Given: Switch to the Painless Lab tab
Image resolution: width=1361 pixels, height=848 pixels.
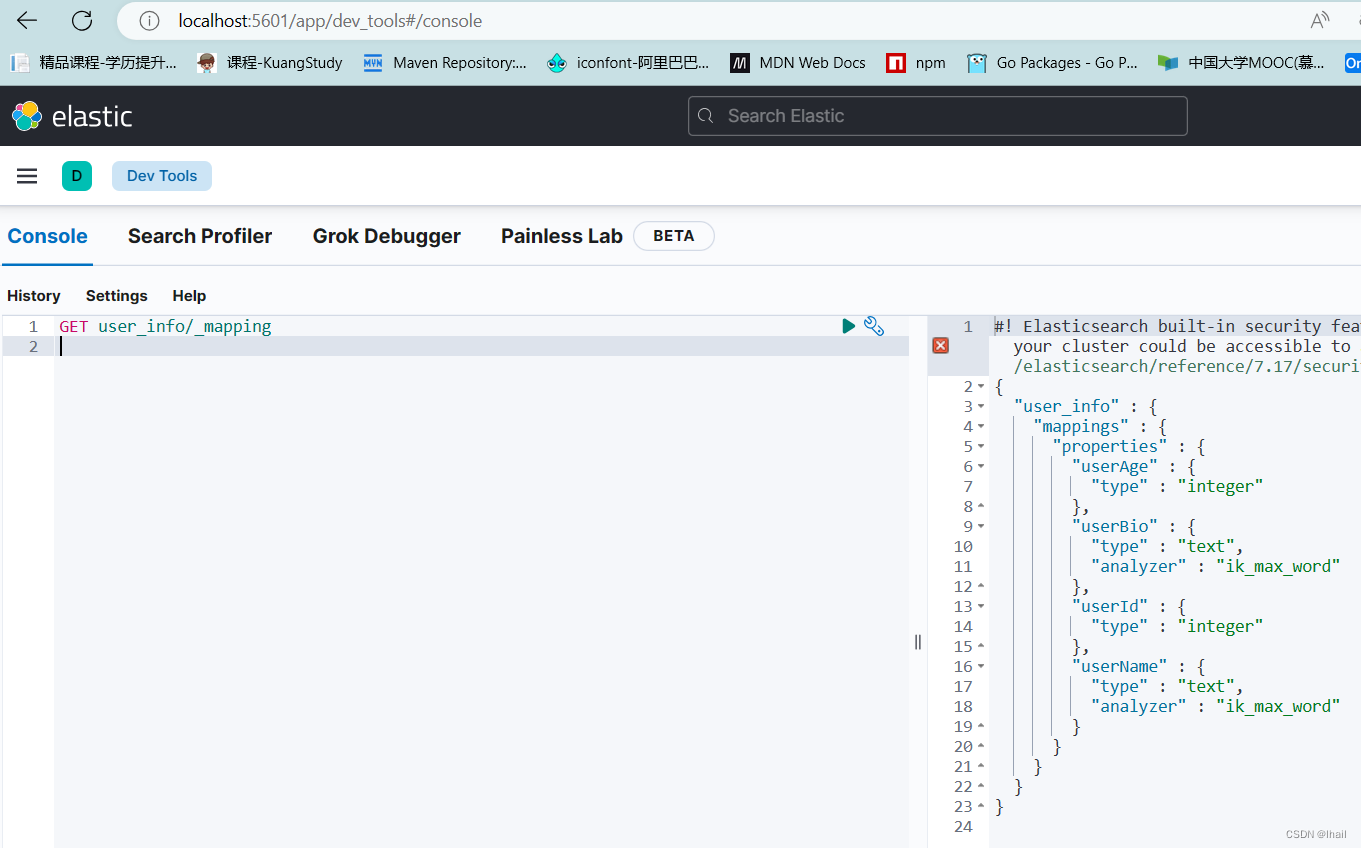Looking at the screenshot, I should 562,237.
